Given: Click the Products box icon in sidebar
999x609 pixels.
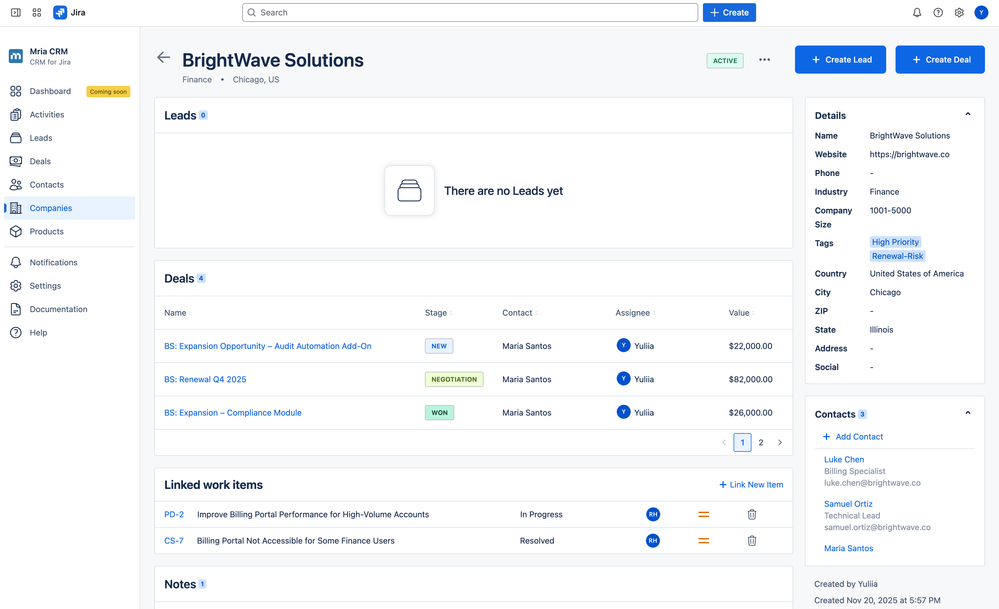Looking at the screenshot, I should coord(15,231).
